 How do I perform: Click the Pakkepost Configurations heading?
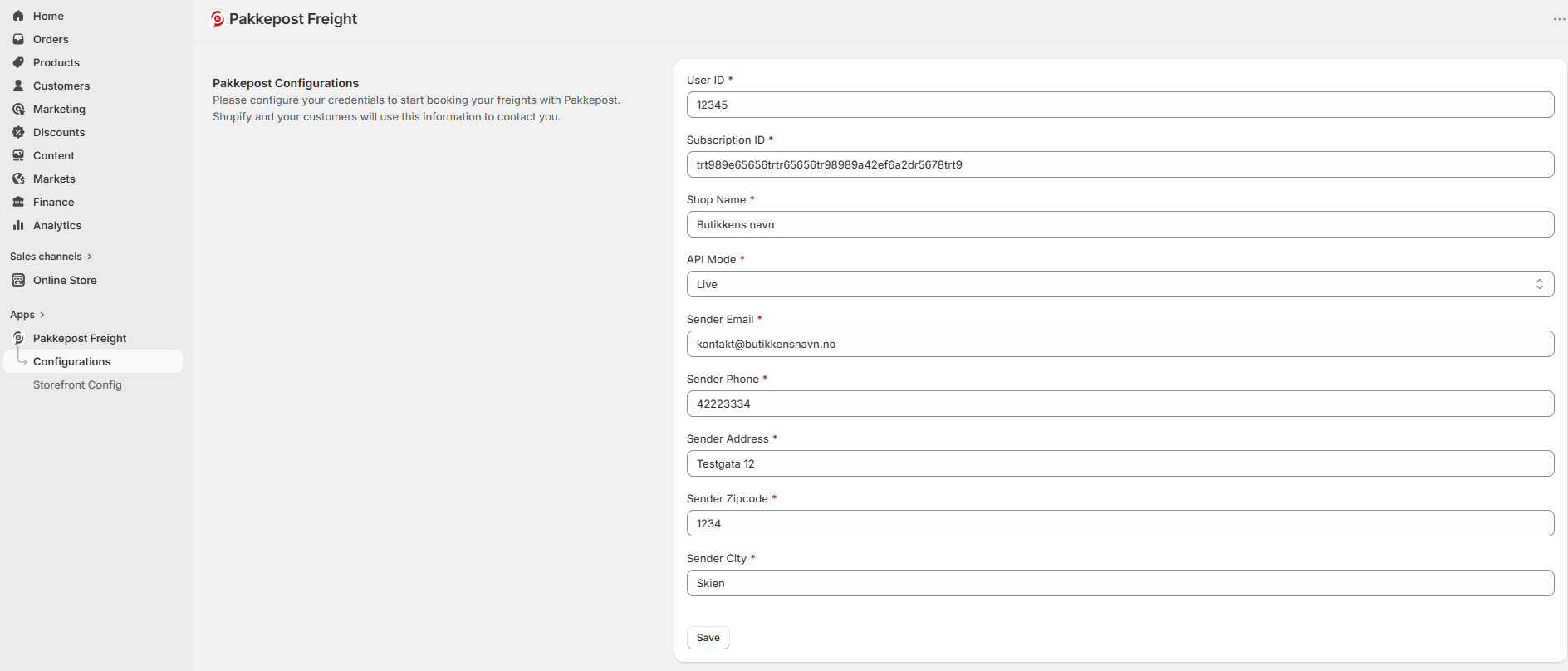point(286,83)
